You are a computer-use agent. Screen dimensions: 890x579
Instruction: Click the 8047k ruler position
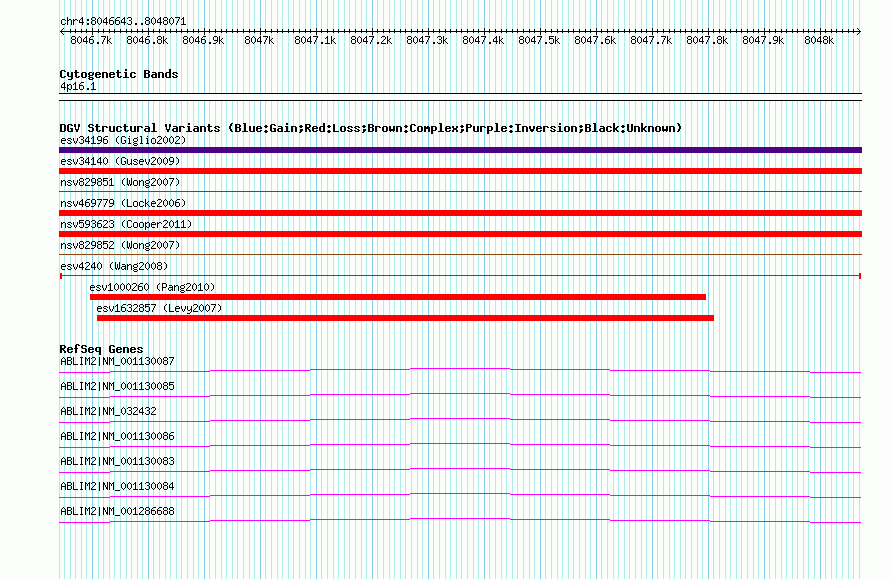coord(259,40)
